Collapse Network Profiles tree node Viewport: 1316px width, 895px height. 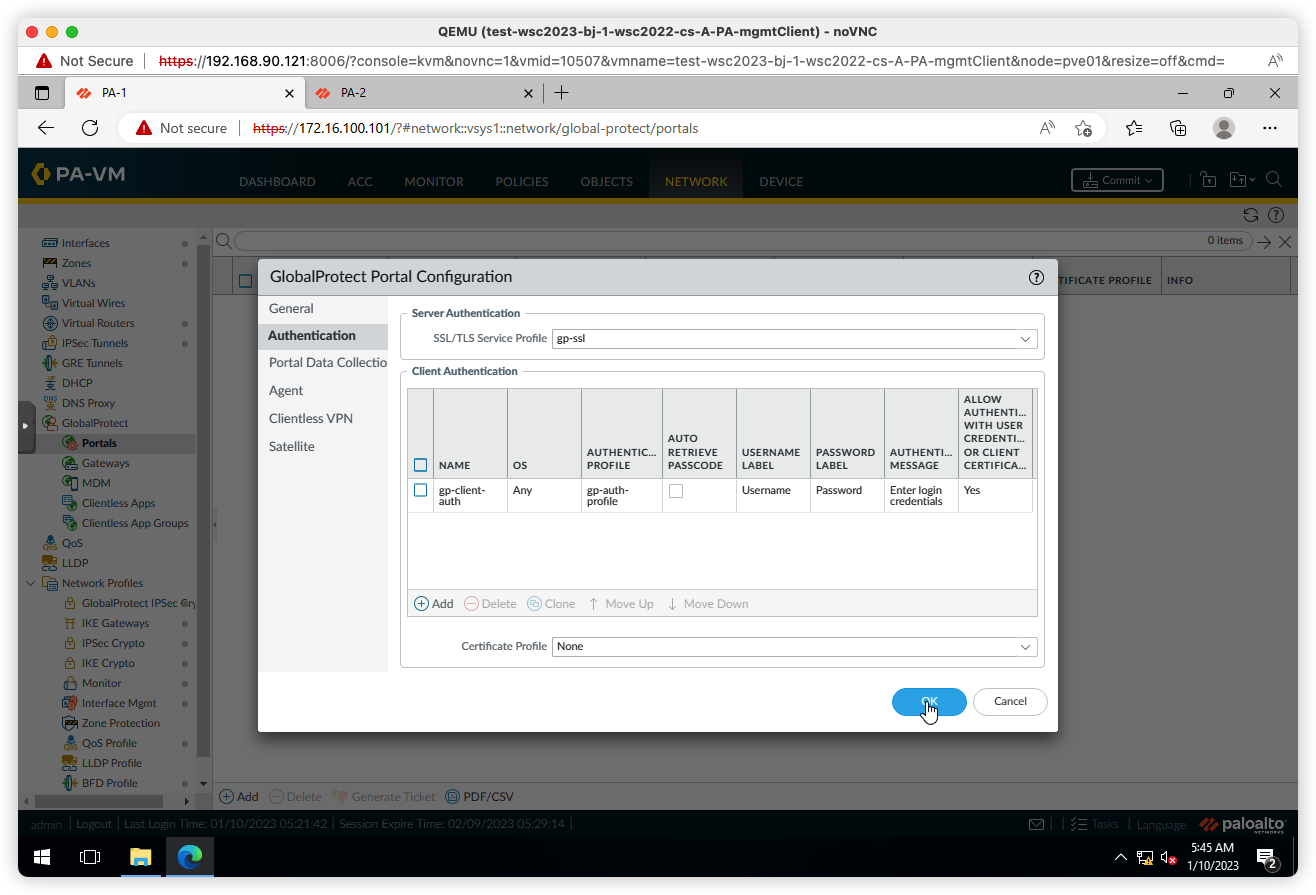coord(30,583)
